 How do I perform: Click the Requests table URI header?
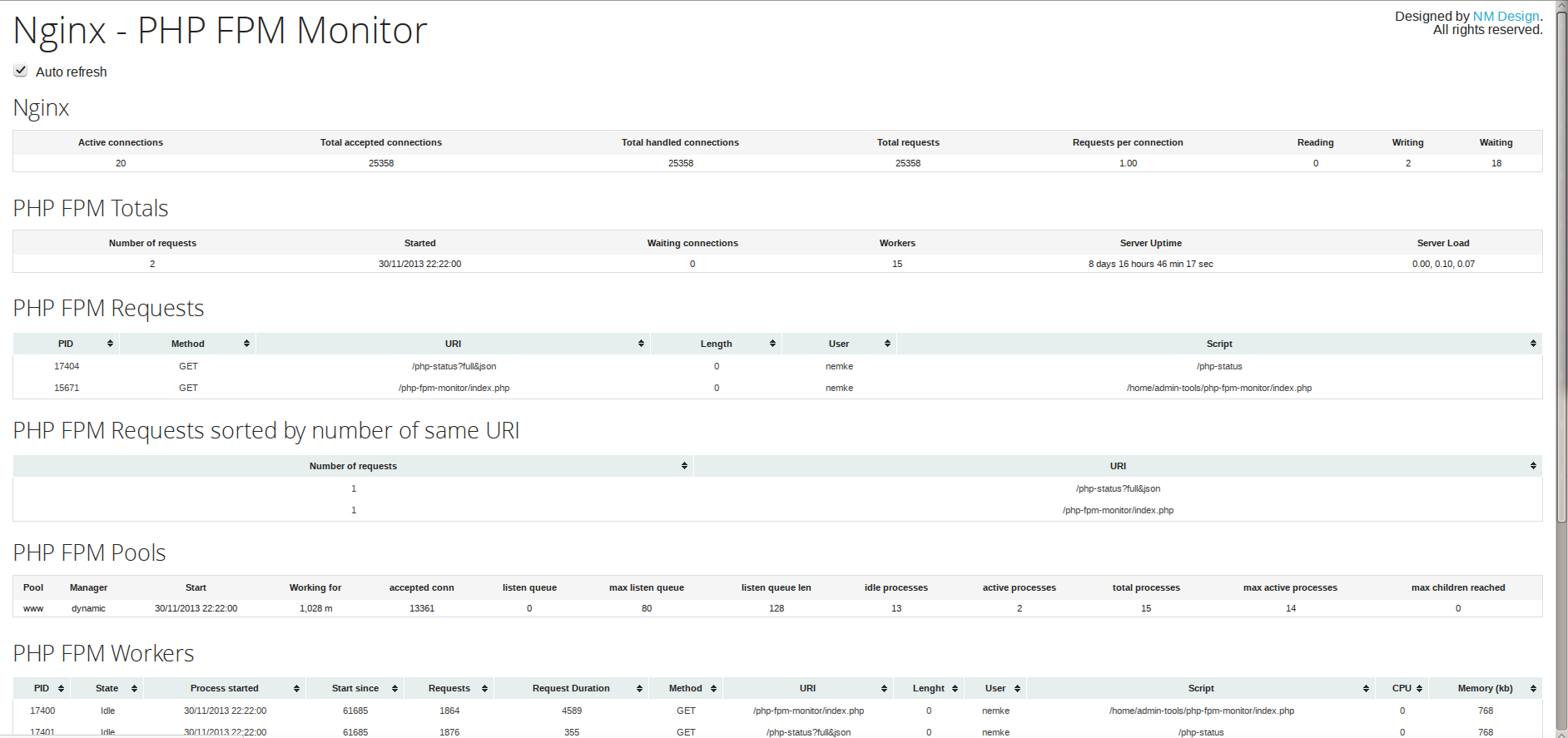pyautogui.click(x=453, y=344)
